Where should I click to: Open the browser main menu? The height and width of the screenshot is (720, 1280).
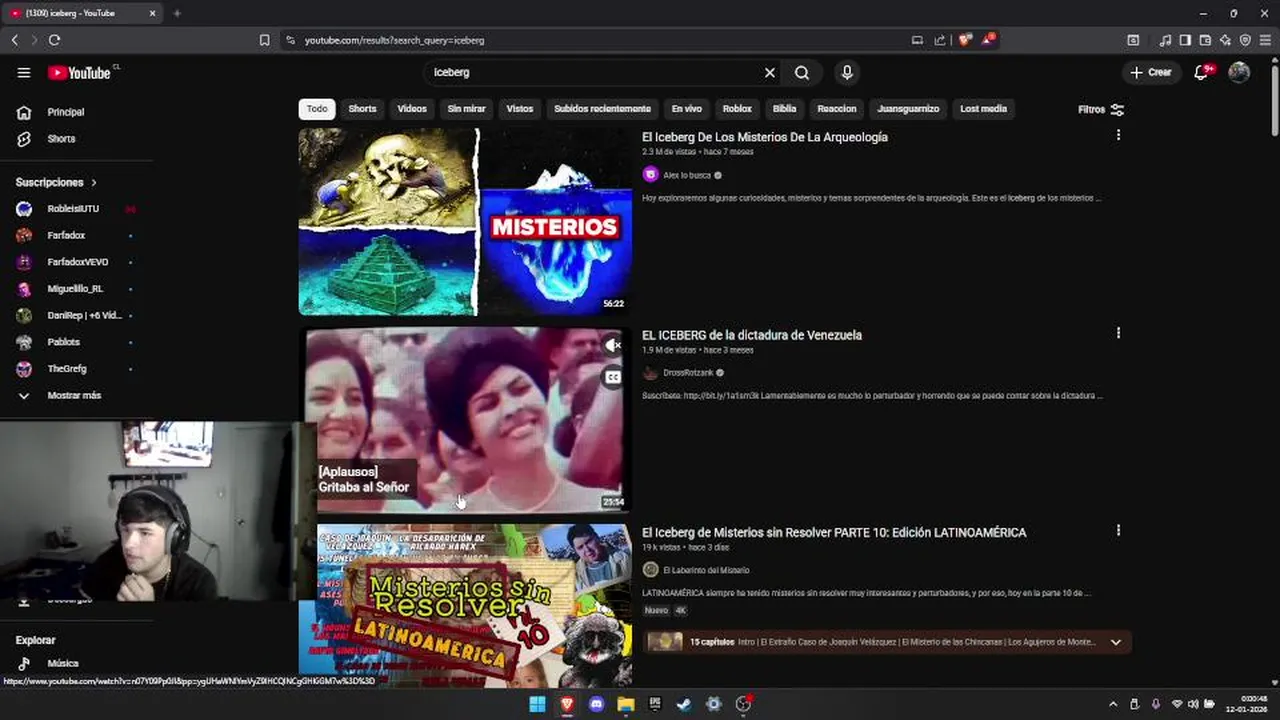(x=1265, y=40)
